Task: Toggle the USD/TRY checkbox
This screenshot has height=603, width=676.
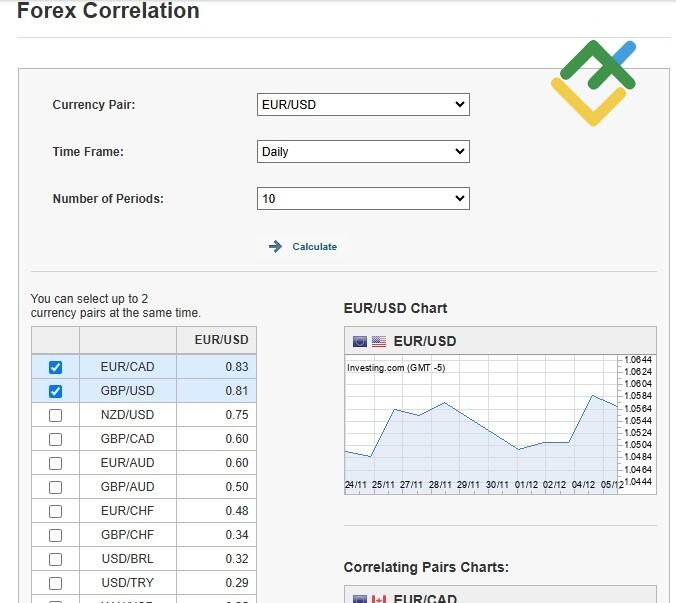Action: point(55,583)
